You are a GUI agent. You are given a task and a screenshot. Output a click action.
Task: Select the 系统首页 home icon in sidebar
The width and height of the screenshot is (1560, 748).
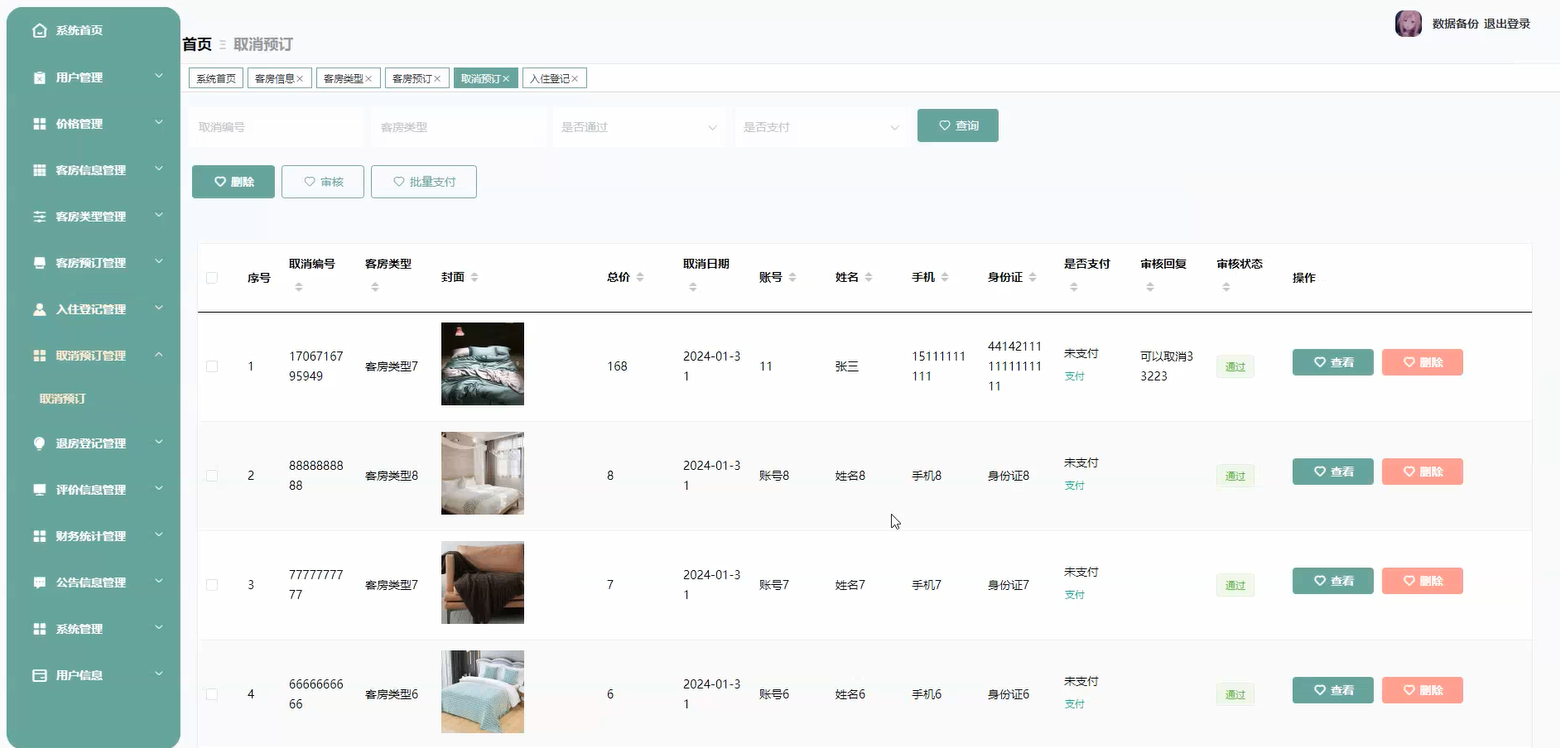39,30
